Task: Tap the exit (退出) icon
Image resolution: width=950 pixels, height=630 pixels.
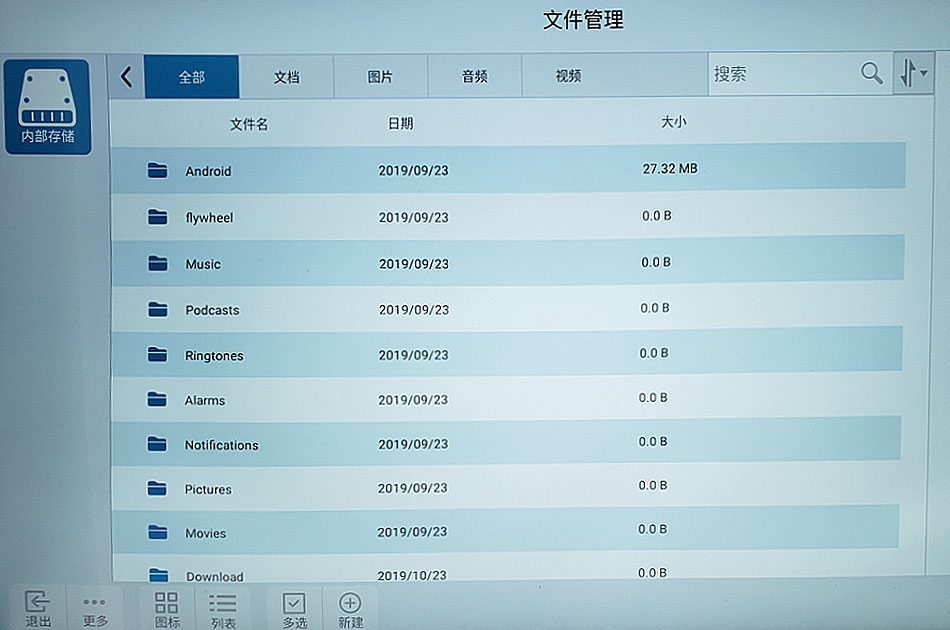Action: pos(38,608)
